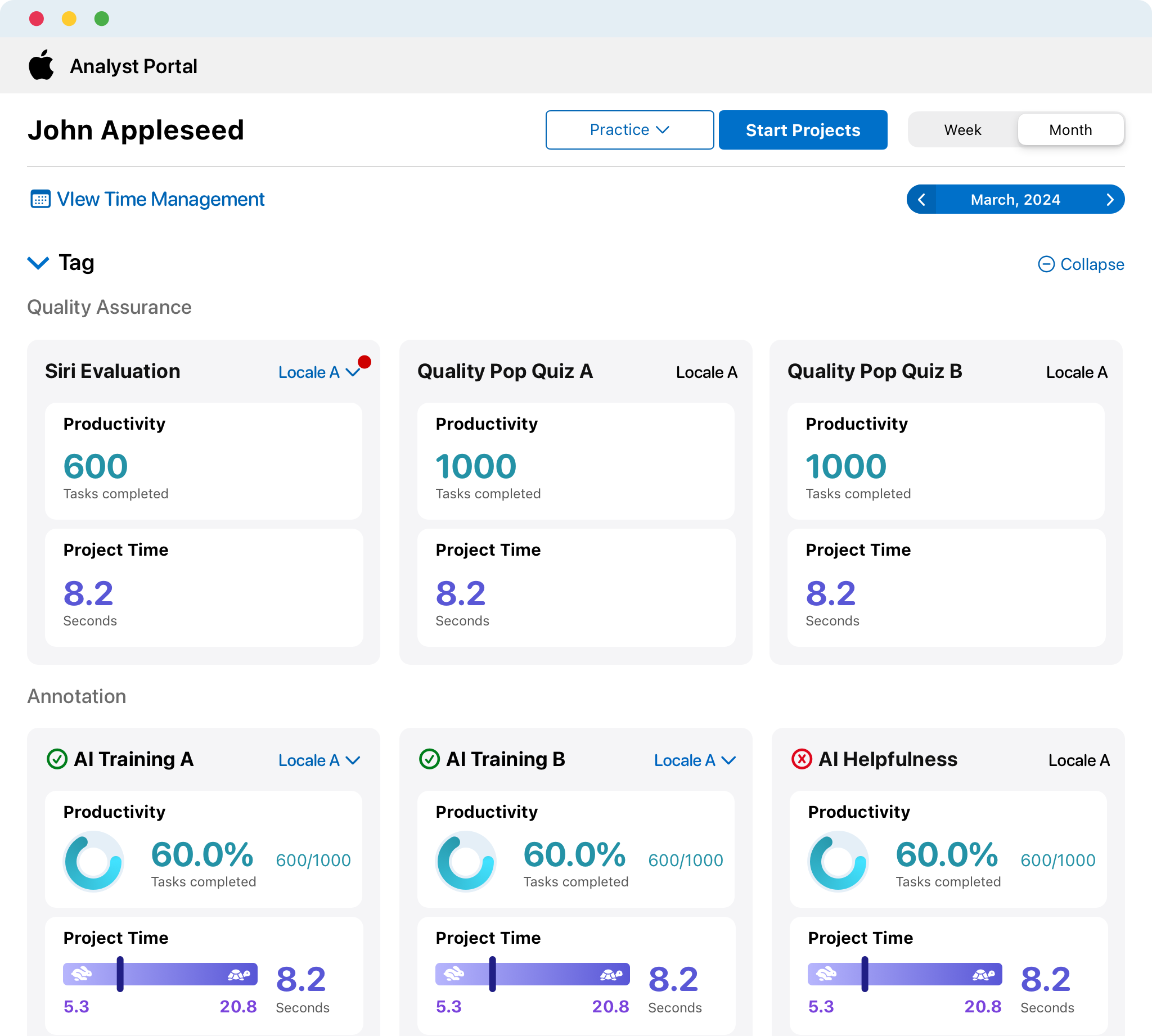Click 5.3 min value in AI Training B
1152x1036 pixels.
tap(448, 1006)
